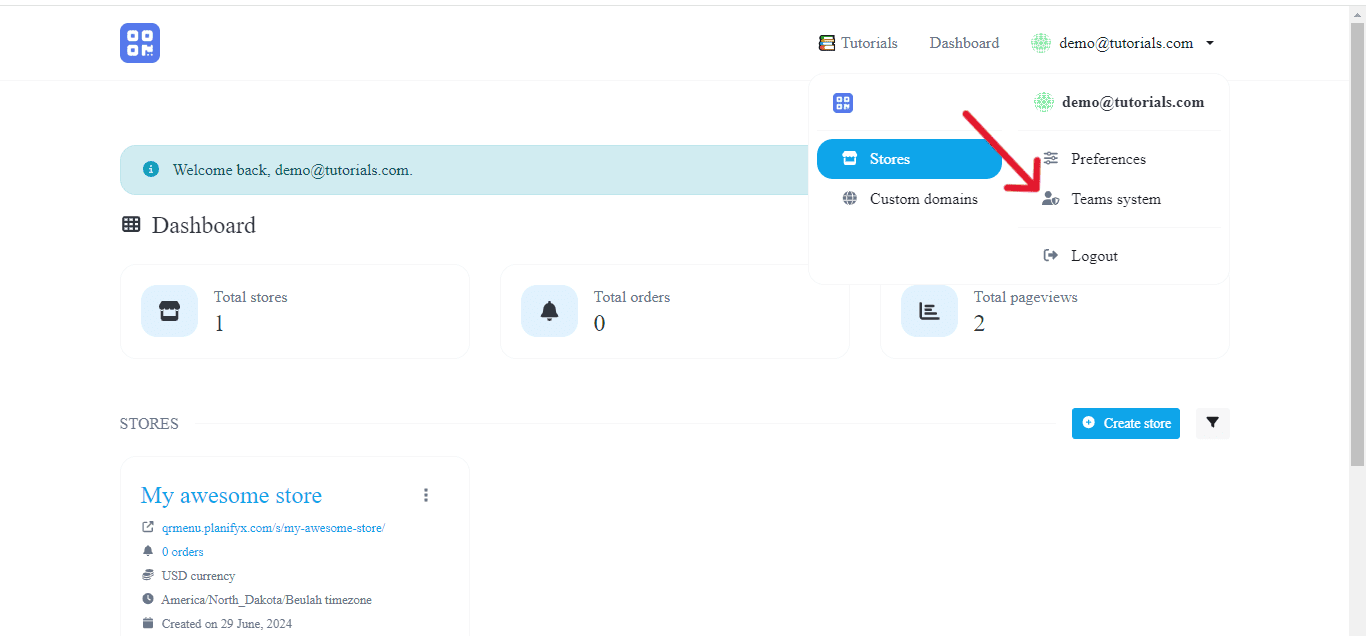Viewport: 1366px width, 636px height.
Task: Click the Tutorials book icon
Action: click(826, 43)
